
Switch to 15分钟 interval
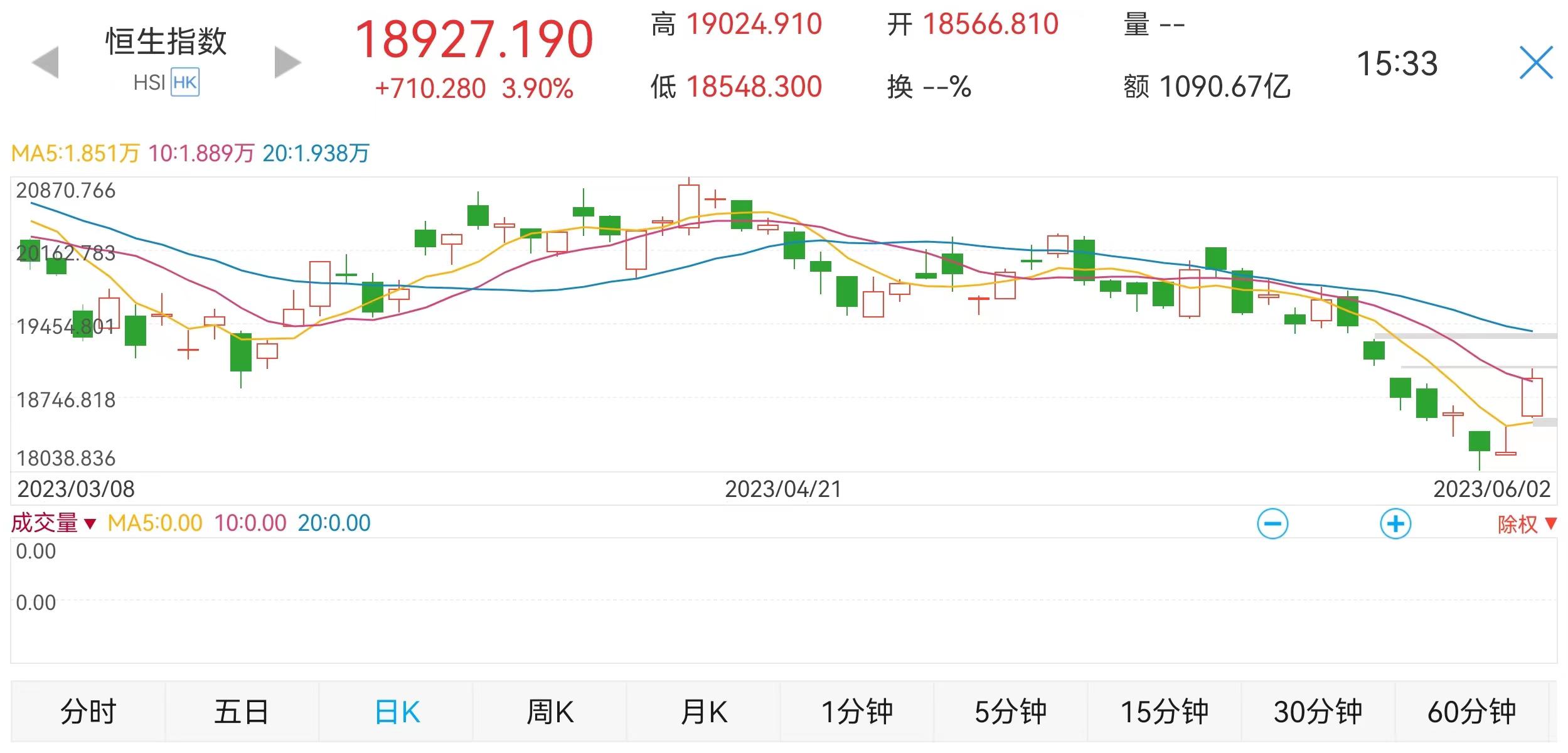(x=1164, y=712)
